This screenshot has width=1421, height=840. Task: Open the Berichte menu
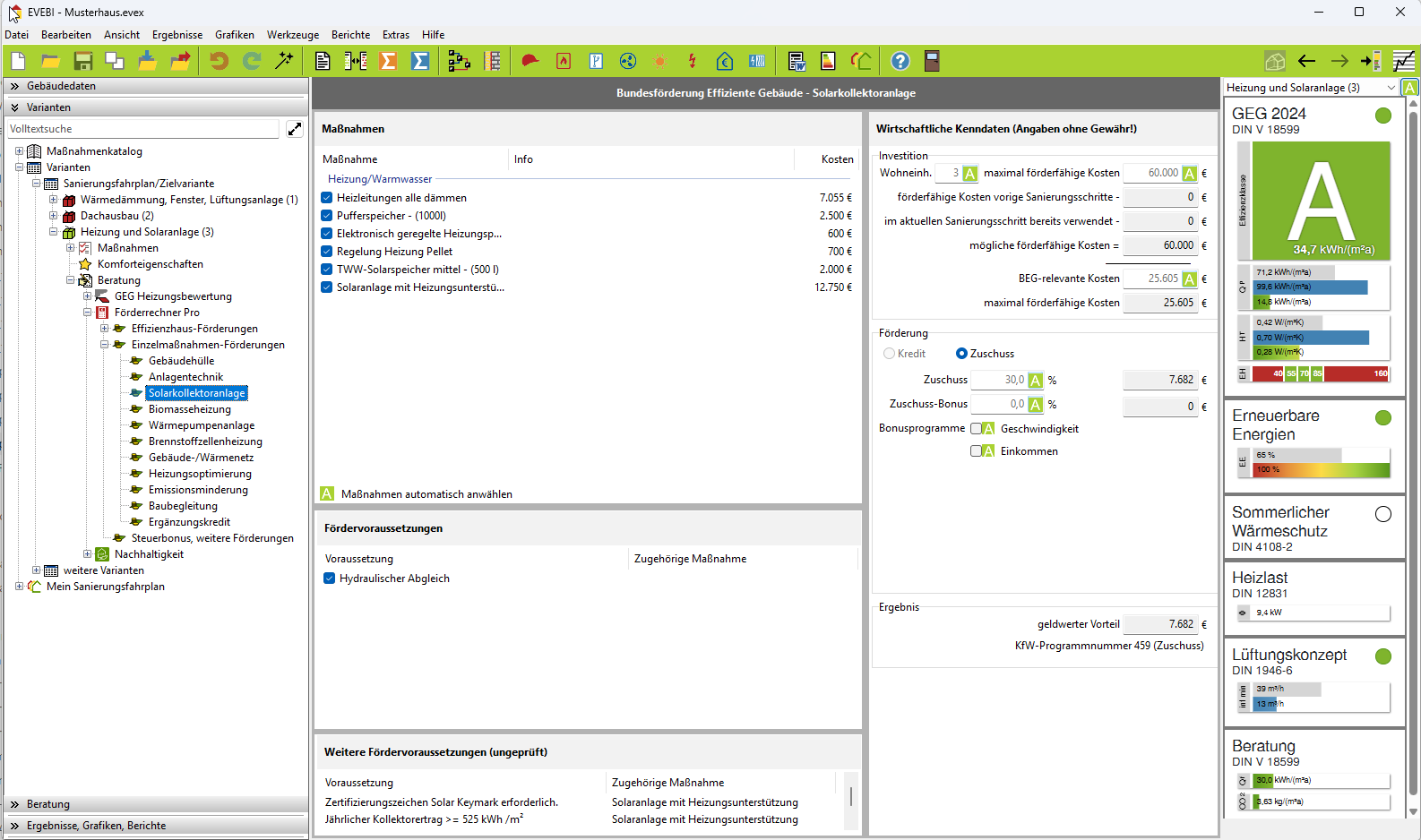point(350,35)
